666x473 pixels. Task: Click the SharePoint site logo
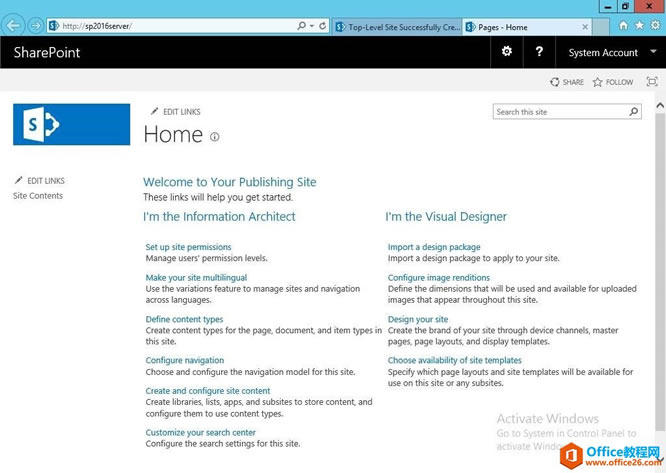pos(72,124)
